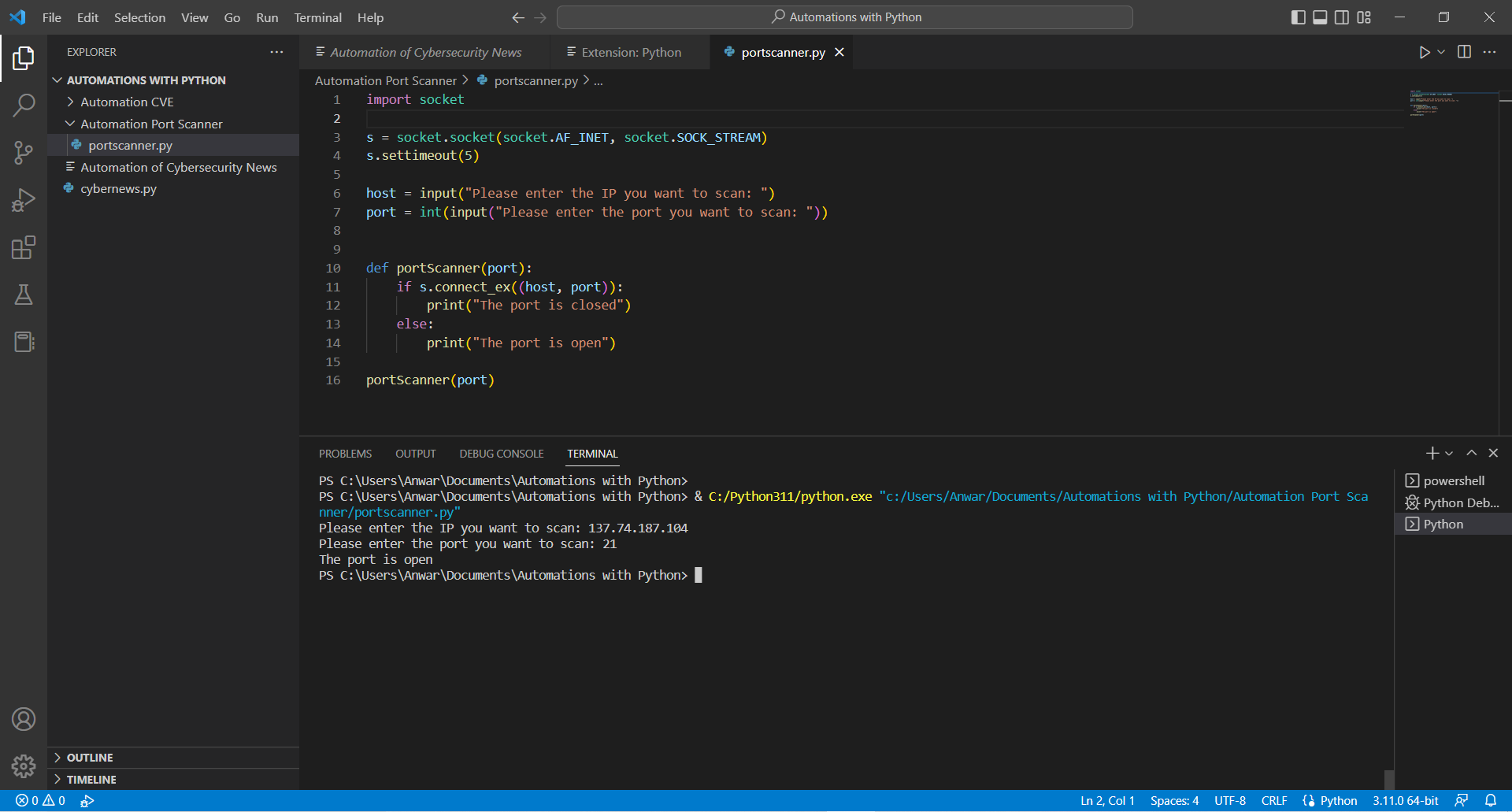
Task: Split the editor to the right
Action: 1464,52
